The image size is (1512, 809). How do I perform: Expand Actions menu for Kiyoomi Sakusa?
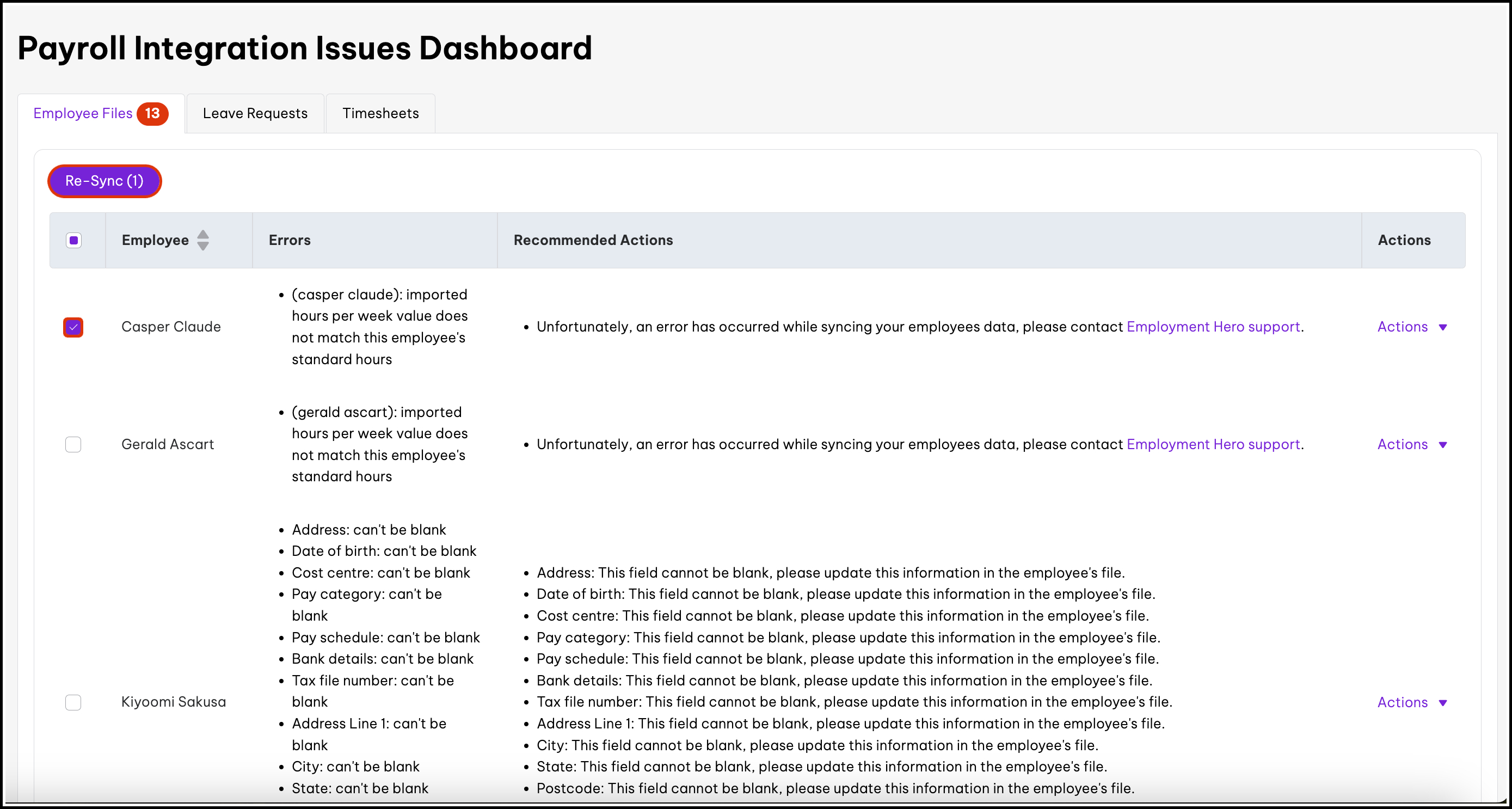1402,702
